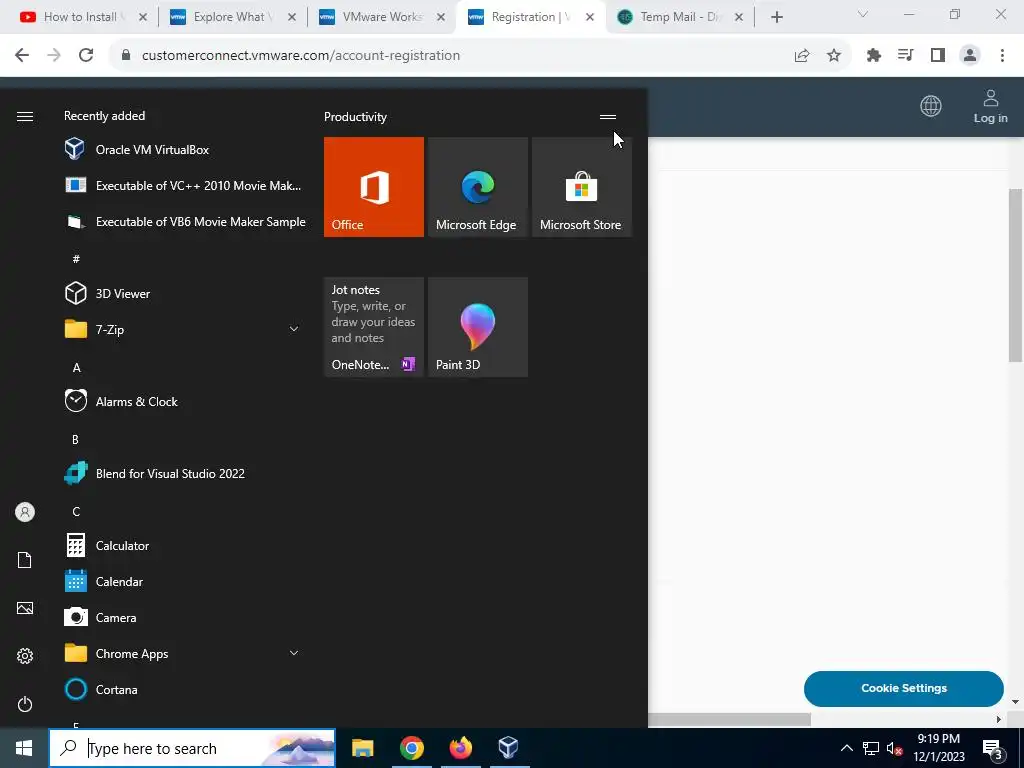Click the 'A' letter header
The image size is (1024, 768).
coord(76,368)
